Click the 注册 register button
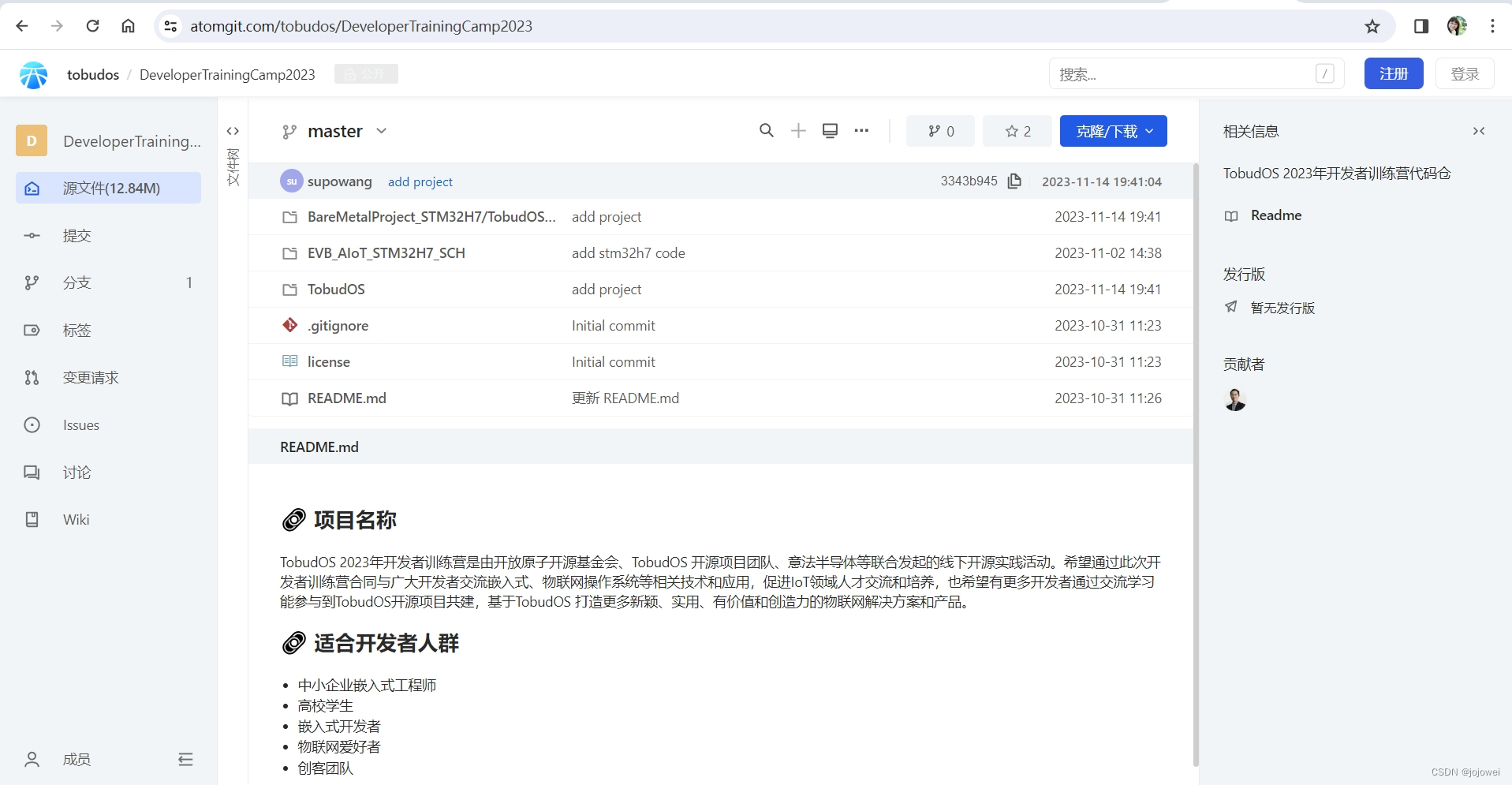Image resolution: width=1512 pixels, height=785 pixels. coord(1393,73)
